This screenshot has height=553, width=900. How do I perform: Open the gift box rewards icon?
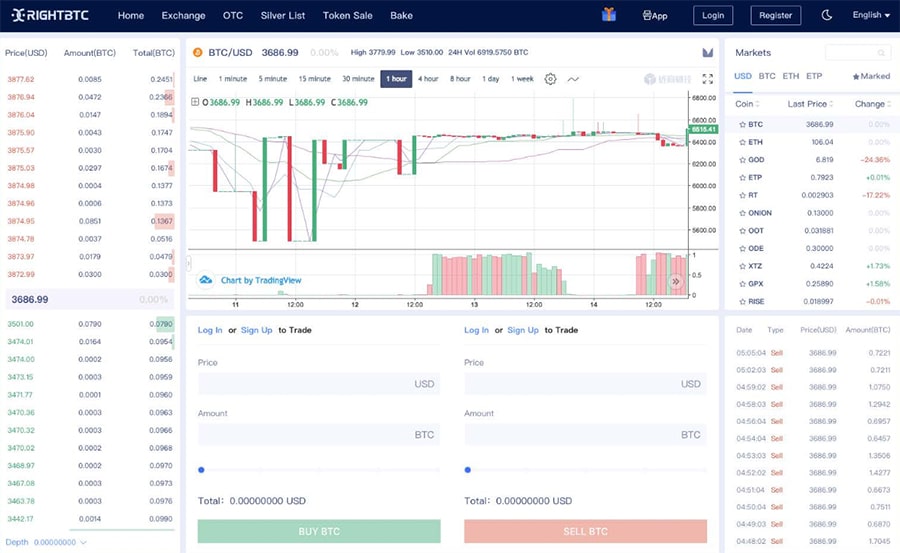(x=609, y=15)
